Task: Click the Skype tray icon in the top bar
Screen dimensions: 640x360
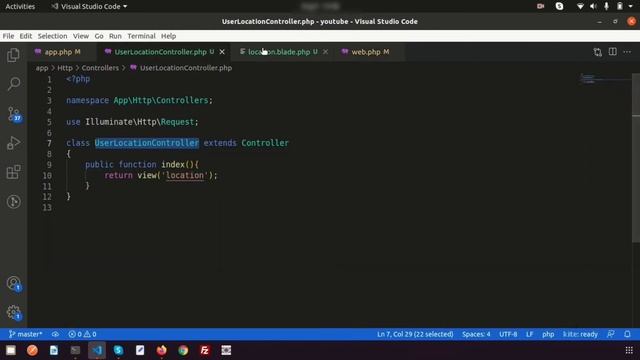Action: 559,6
